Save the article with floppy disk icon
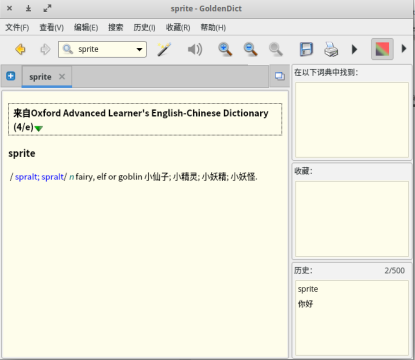 (x=306, y=49)
